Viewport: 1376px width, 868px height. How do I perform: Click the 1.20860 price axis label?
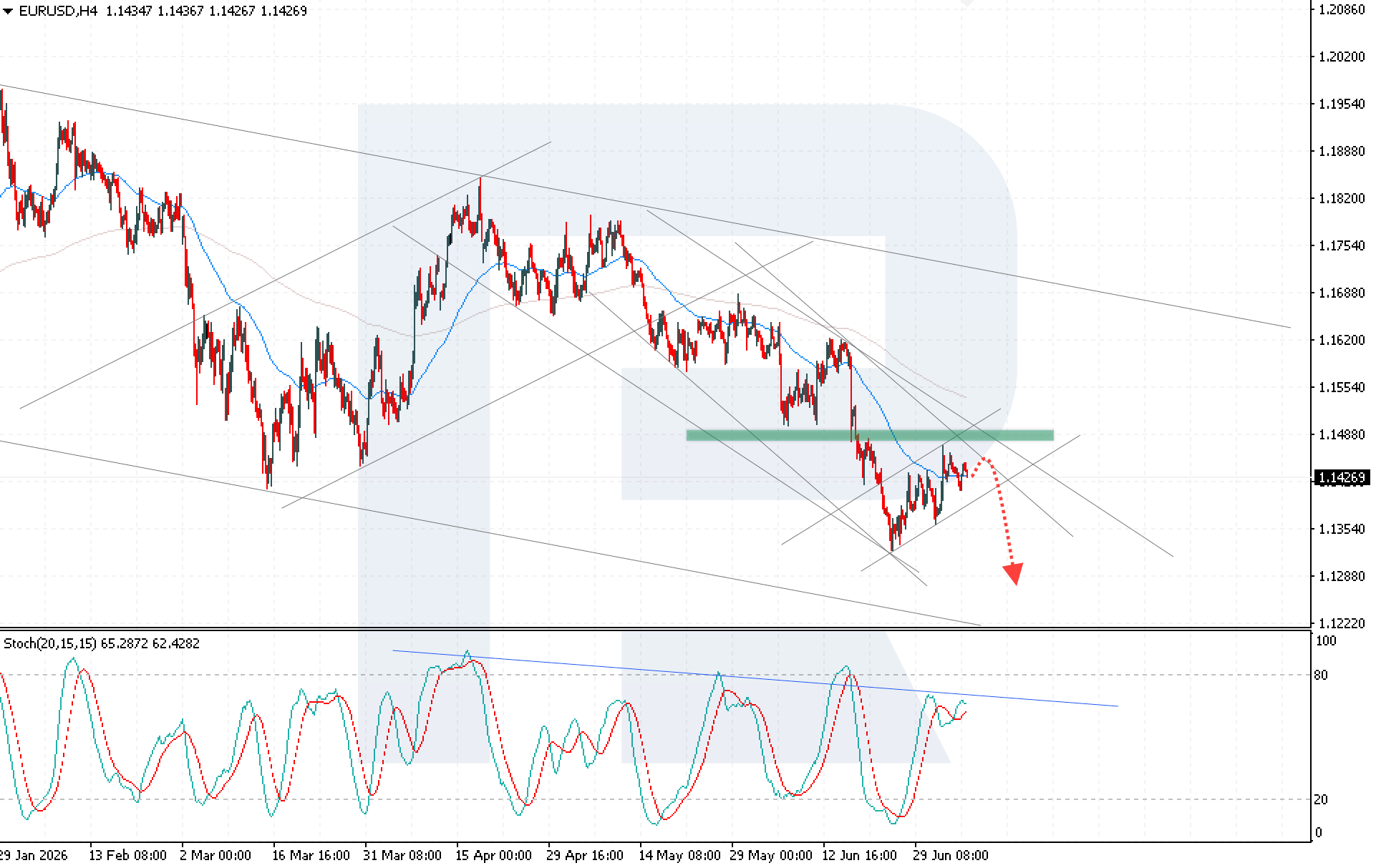(1342, 10)
